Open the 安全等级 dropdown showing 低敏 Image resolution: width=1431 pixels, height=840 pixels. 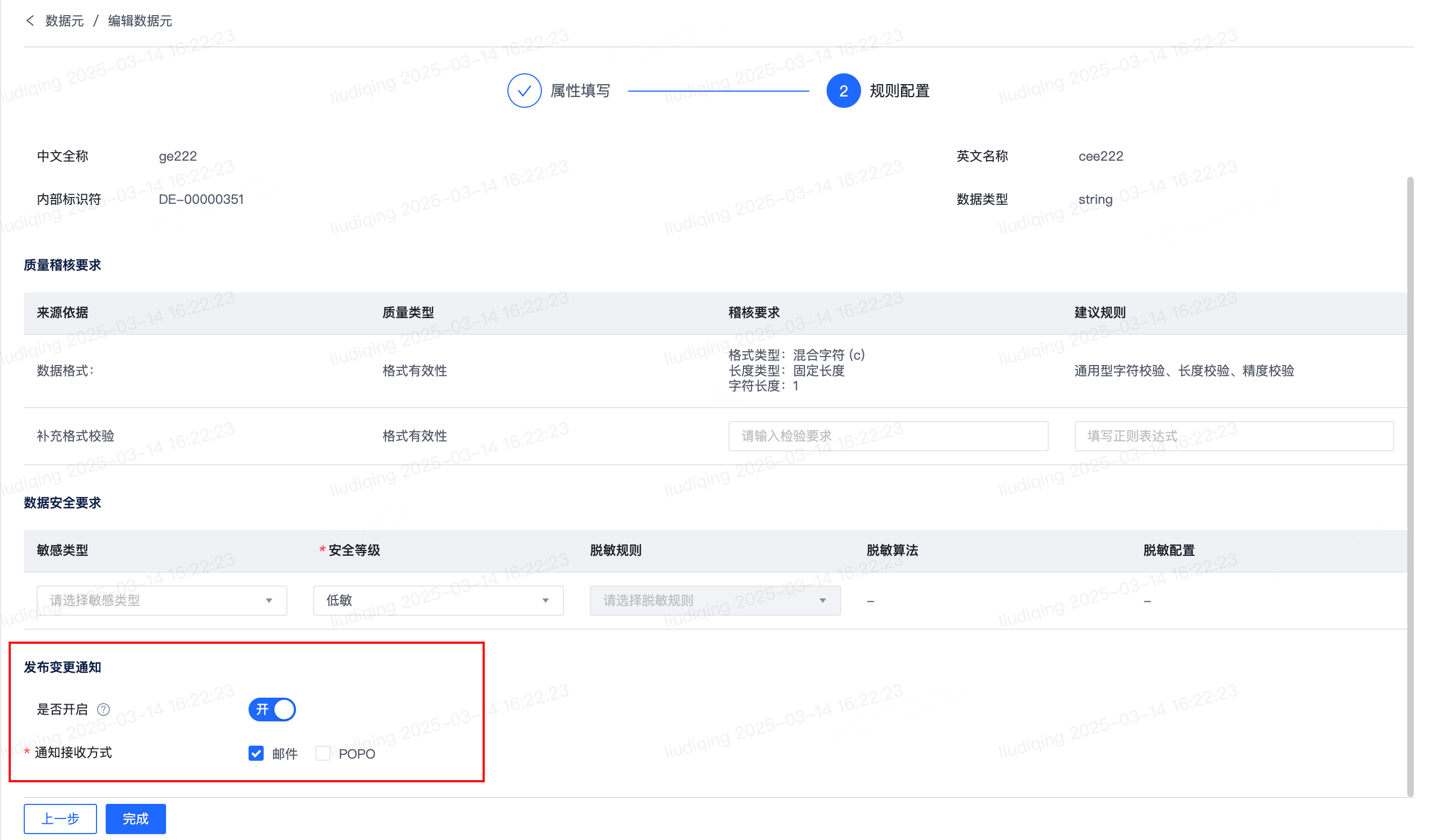tap(438, 600)
